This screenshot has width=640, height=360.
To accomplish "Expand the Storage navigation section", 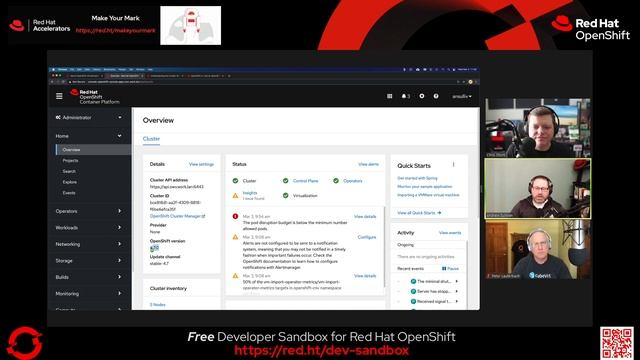I will point(89,260).
